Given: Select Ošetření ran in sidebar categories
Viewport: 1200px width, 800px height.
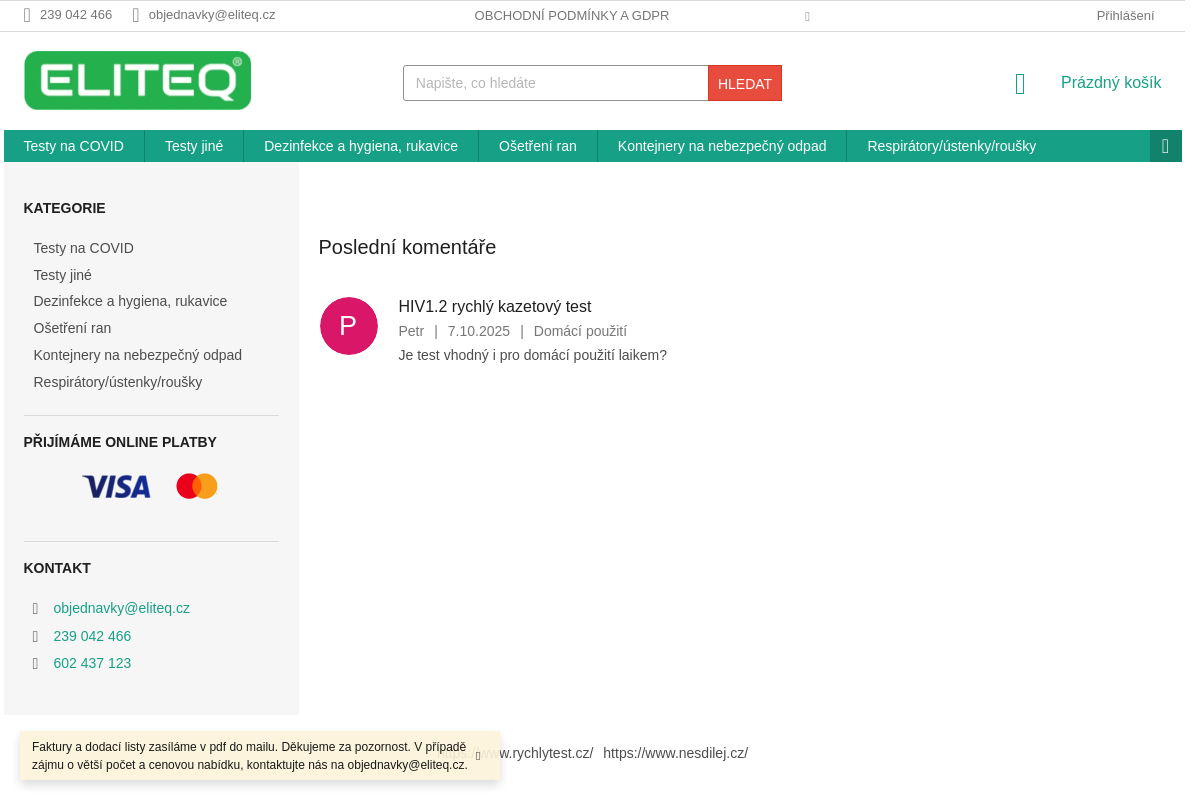Looking at the screenshot, I should point(72,328).
